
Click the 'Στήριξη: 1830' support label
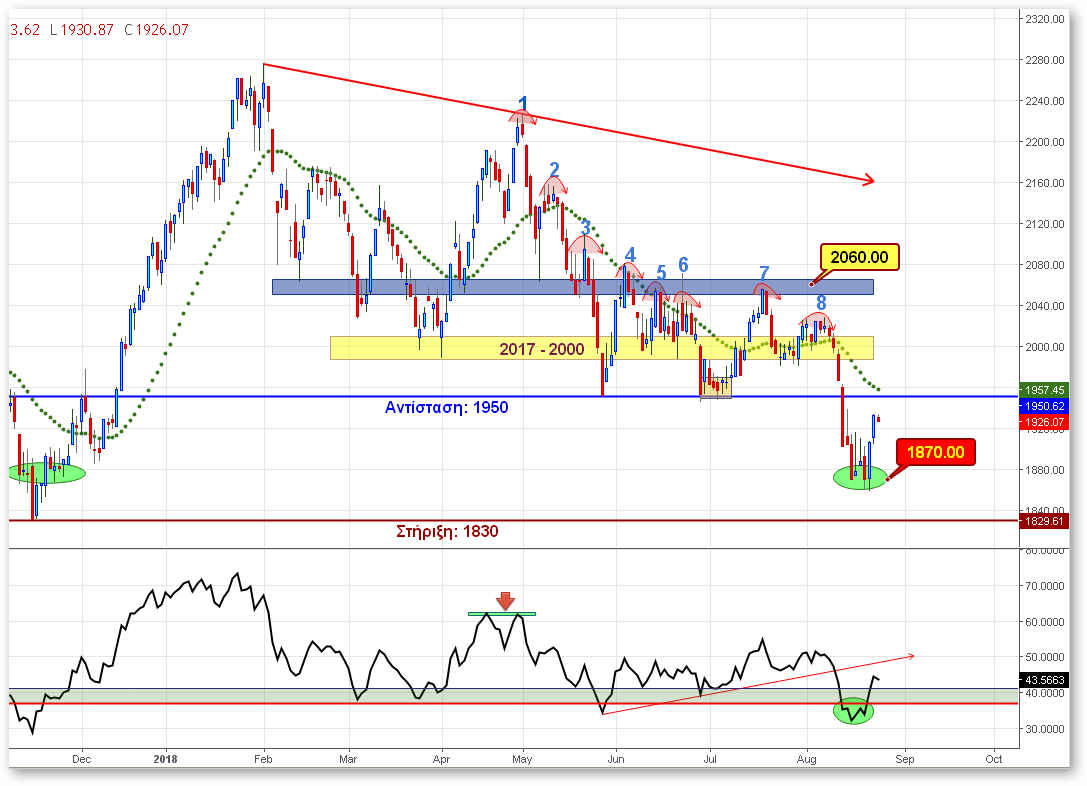pos(447,532)
